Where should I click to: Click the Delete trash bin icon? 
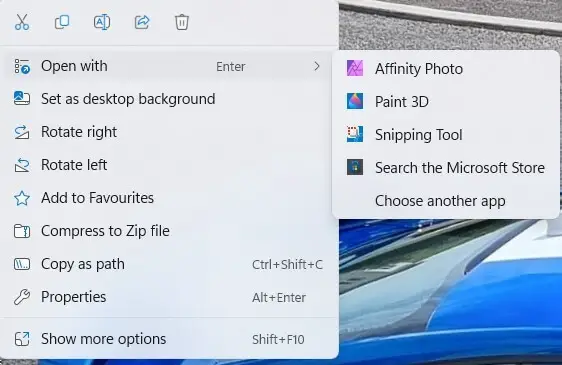click(x=182, y=22)
